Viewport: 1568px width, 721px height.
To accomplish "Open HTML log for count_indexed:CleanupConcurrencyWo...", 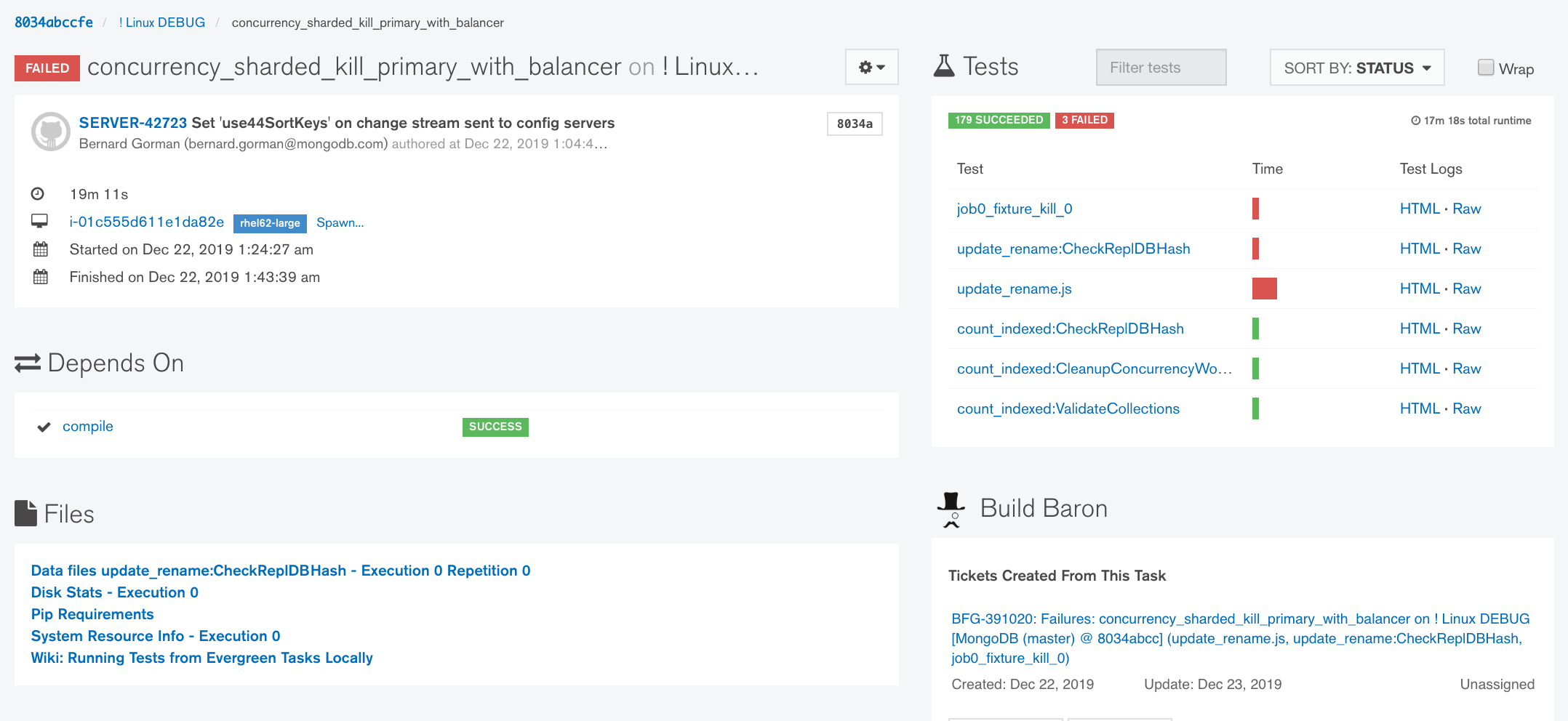I will tap(1420, 368).
